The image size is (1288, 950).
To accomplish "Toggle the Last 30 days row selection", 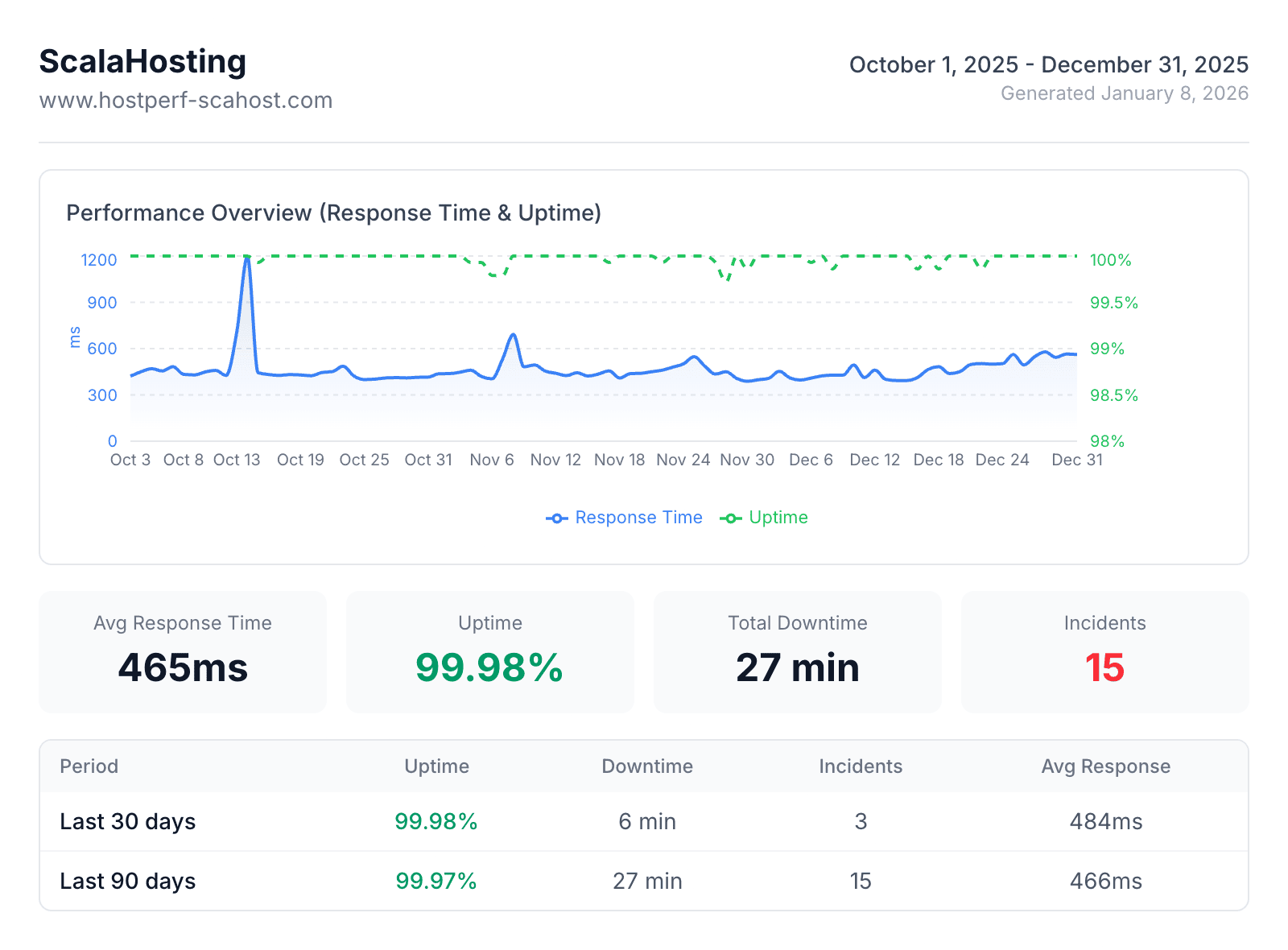I will (127, 821).
